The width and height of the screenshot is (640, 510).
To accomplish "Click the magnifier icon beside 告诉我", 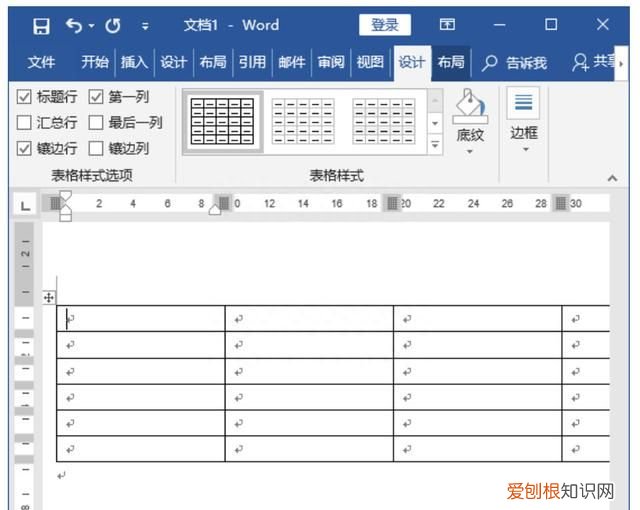I will pyautogui.click(x=489, y=63).
